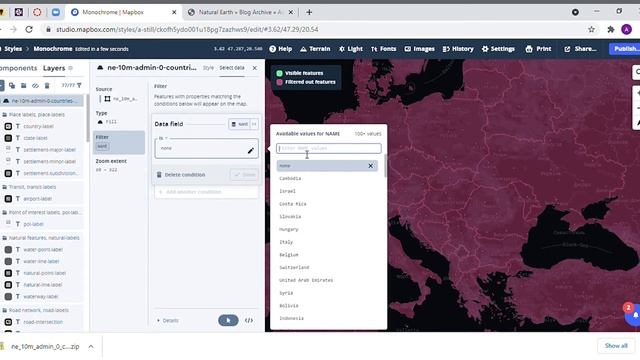Click the Styles breadcrumb link
Screen dimensions: 640x360
coord(12,49)
